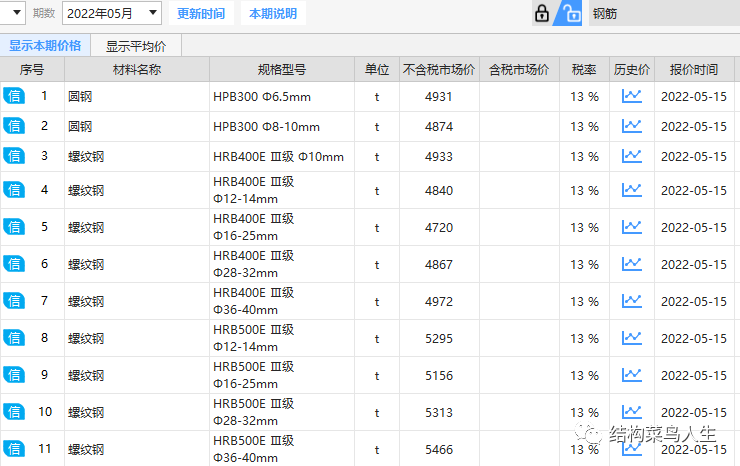This screenshot has width=740, height=466.
Task: Select the price cell 4720
Action: tap(439, 228)
